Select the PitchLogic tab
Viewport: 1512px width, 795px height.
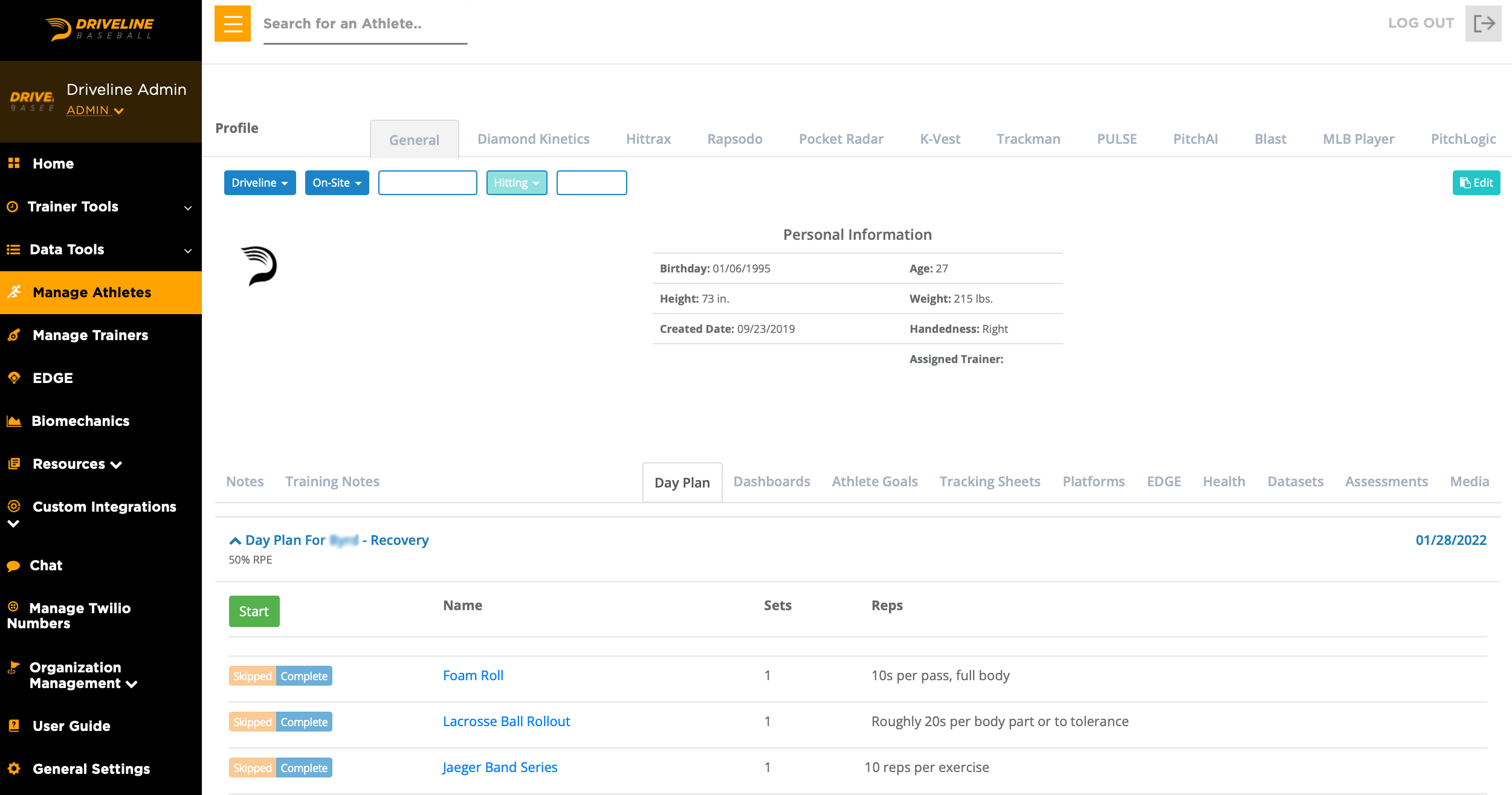[x=1463, y=139]
